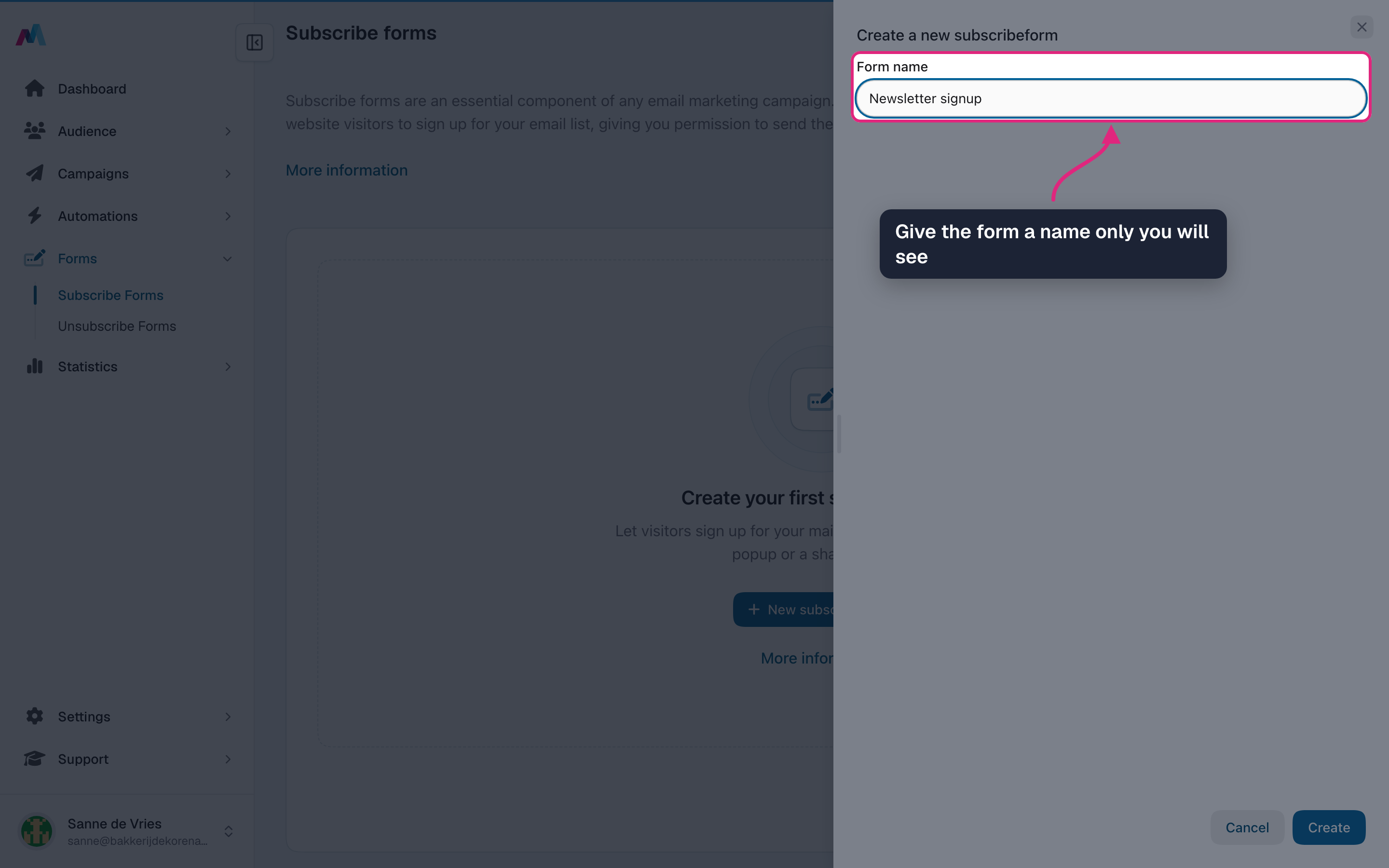This screenshot has width=1389, height=868.
Task: Click the Statistics bar chart icon
Action: 34,366
